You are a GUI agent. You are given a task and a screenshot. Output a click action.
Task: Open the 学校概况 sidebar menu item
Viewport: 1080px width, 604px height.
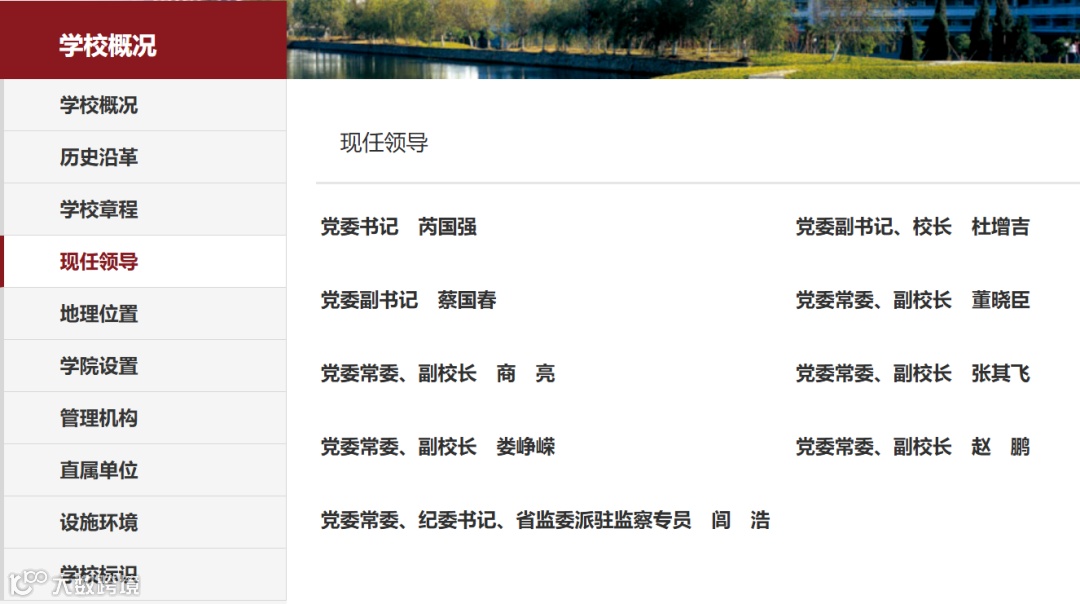coord(145,105)
